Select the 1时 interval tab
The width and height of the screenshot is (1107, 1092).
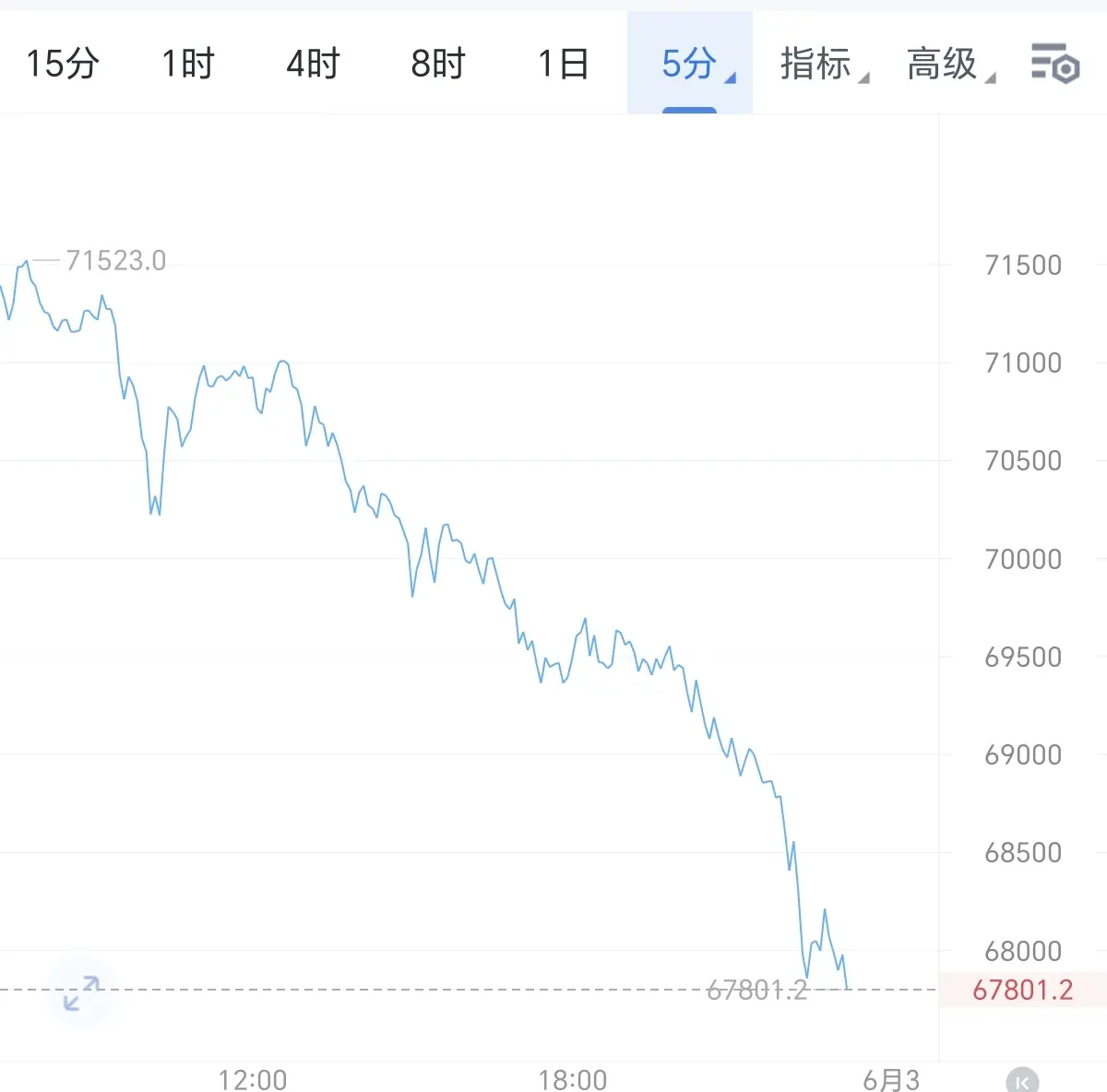188,64
